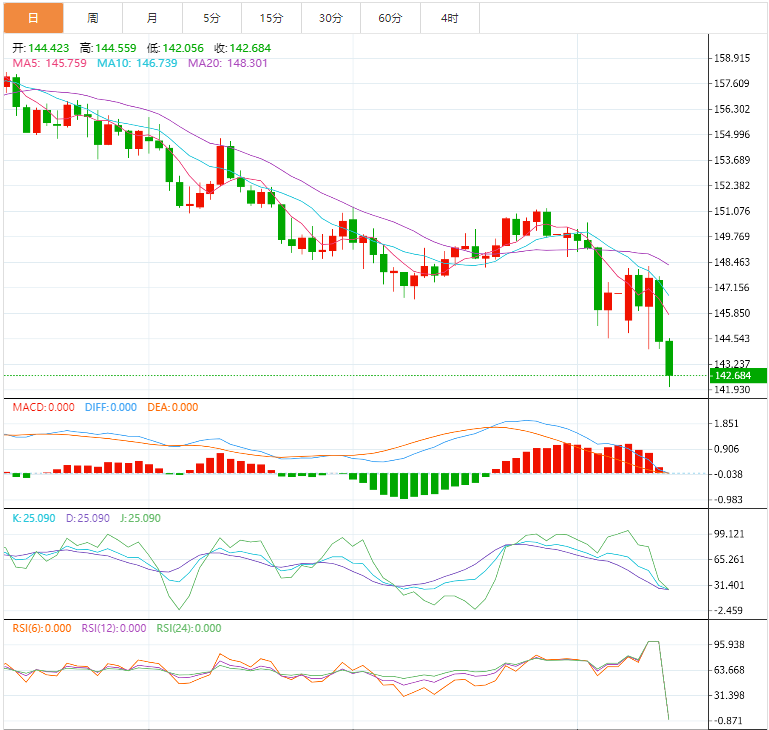Click the 152.382 price axis label
The width and height of the screenshot is (769, 730).
coord(732,185)
